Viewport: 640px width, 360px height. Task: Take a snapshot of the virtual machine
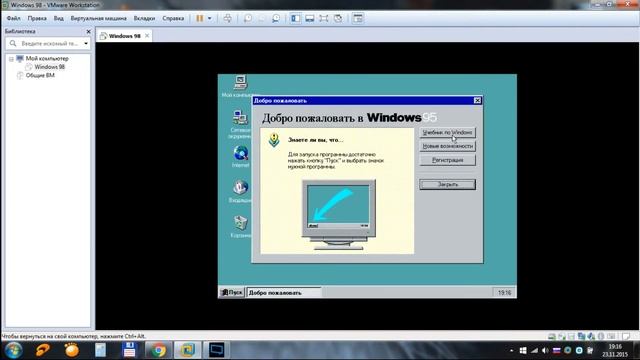248,18
